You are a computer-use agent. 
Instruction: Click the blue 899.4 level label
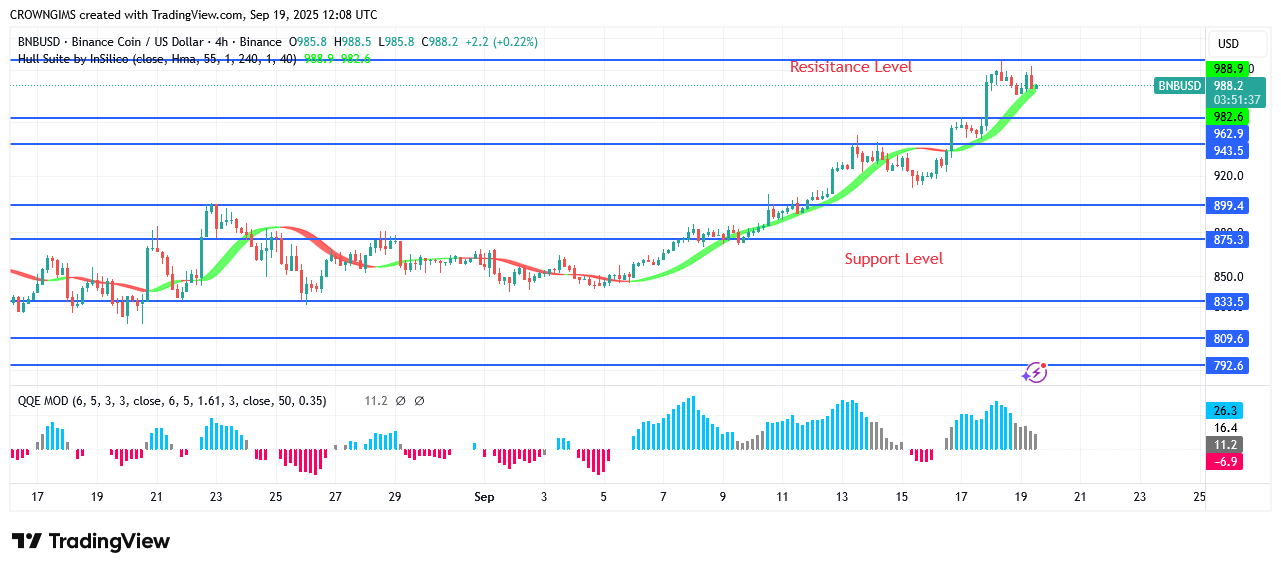pos(1228,205)
